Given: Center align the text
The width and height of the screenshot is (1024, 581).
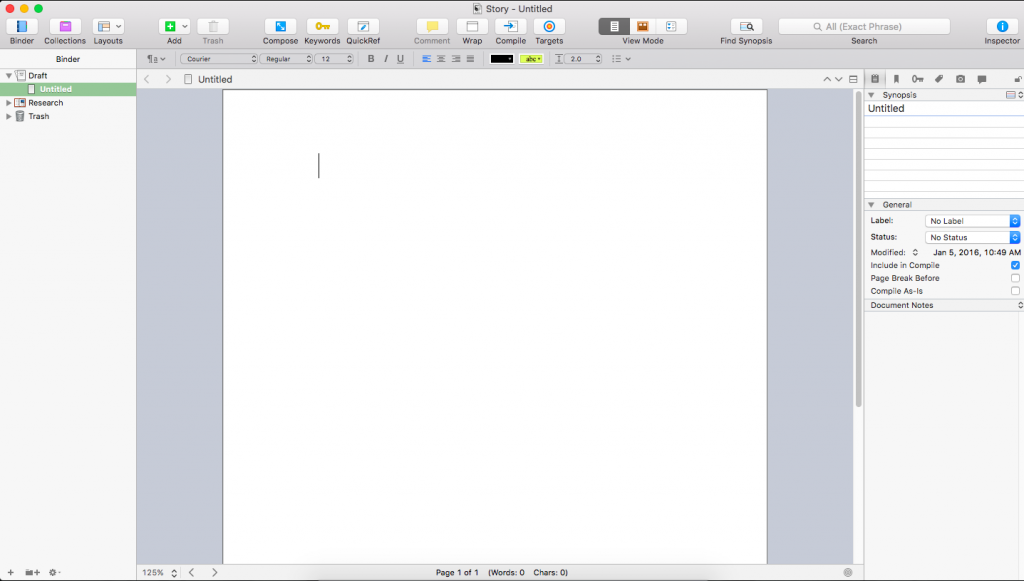Looking at the screenshot, I should tap(441, 59).
